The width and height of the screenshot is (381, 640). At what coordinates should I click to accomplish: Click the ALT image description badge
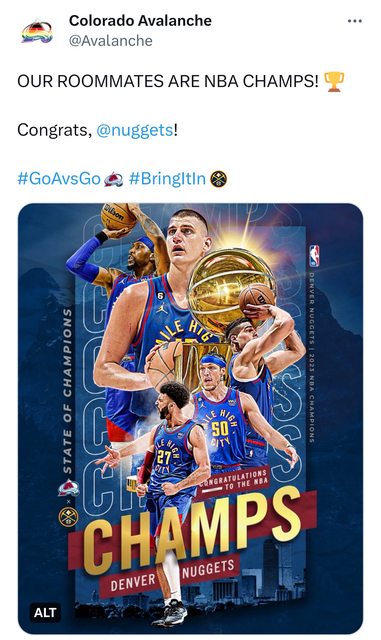point(45,612)
